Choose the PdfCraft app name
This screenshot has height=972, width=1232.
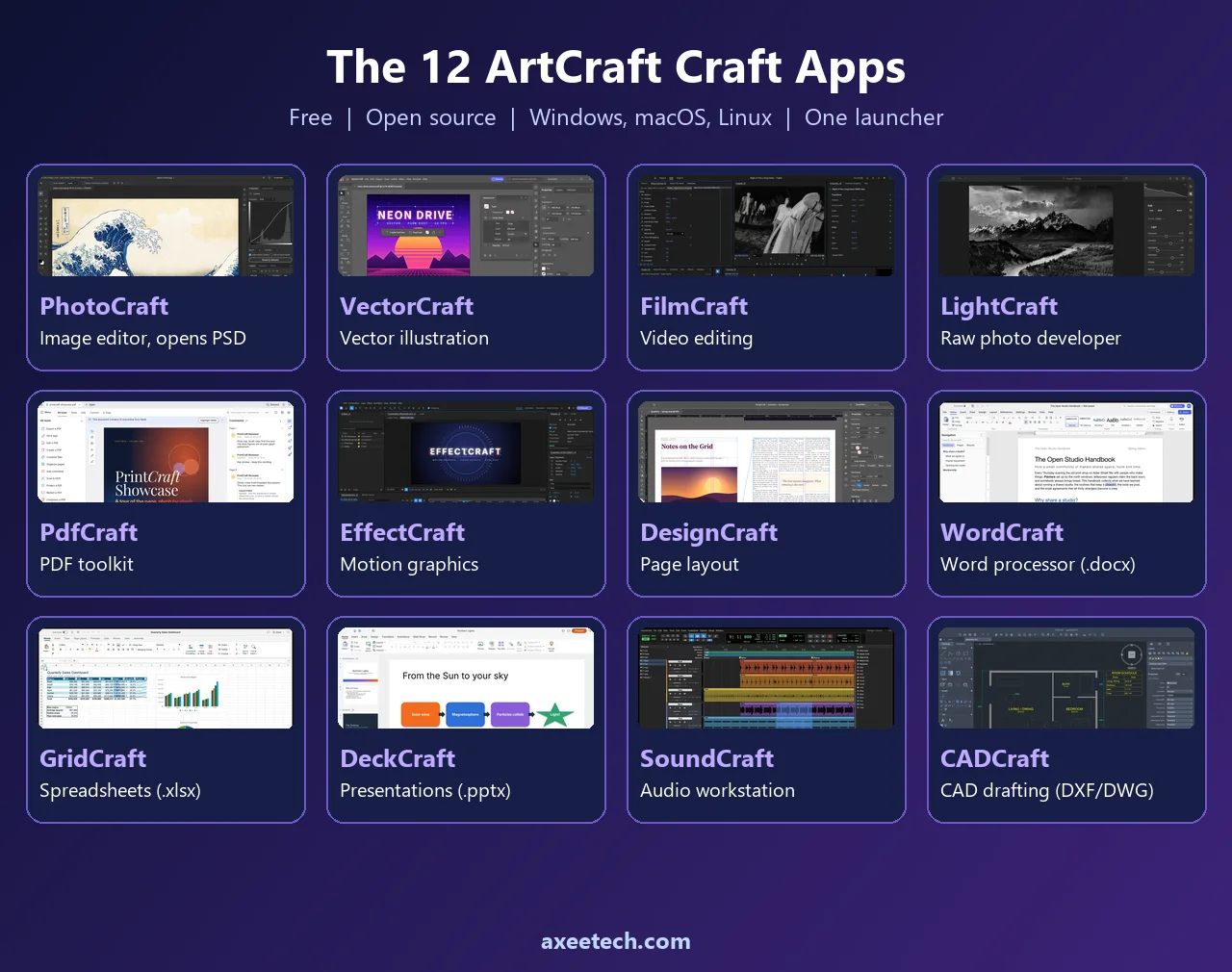click(89, 532)
